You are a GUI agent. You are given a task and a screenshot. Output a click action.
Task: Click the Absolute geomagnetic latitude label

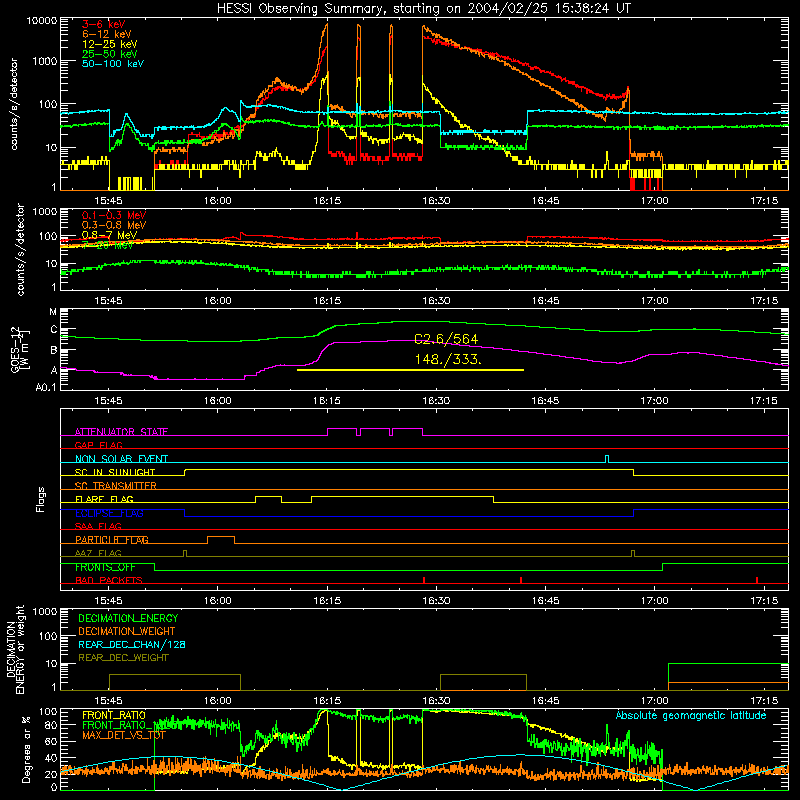(x=691, y=716)
